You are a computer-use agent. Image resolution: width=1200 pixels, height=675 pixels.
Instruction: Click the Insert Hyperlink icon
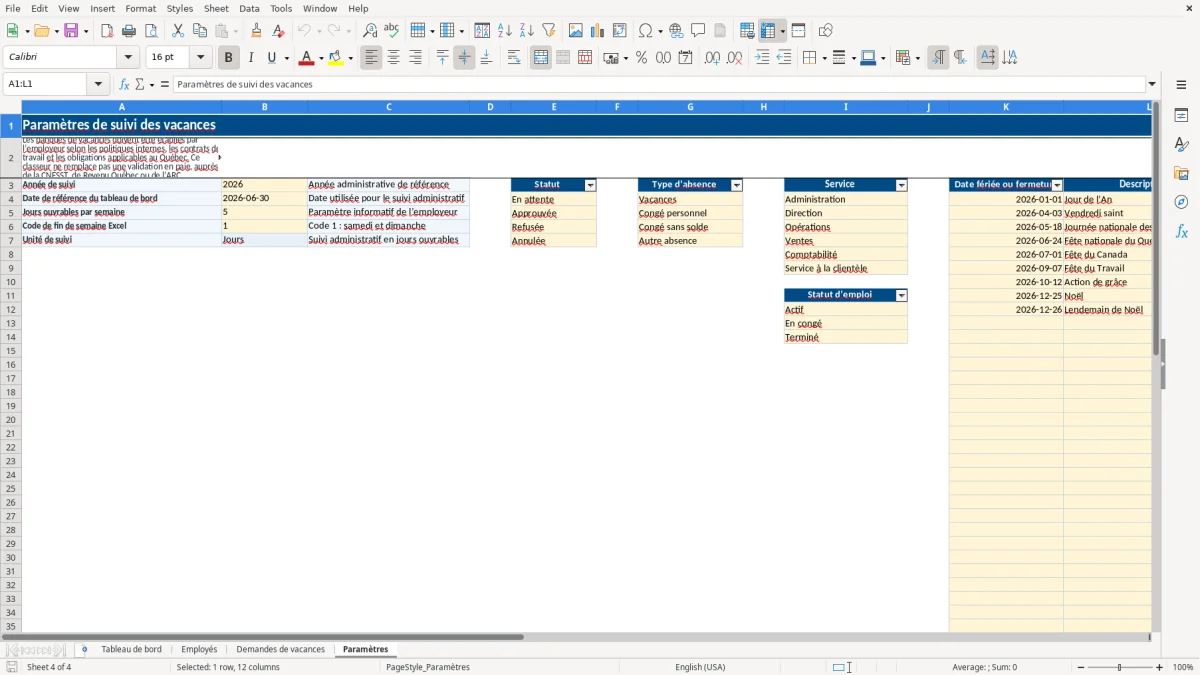click(677, 31)
